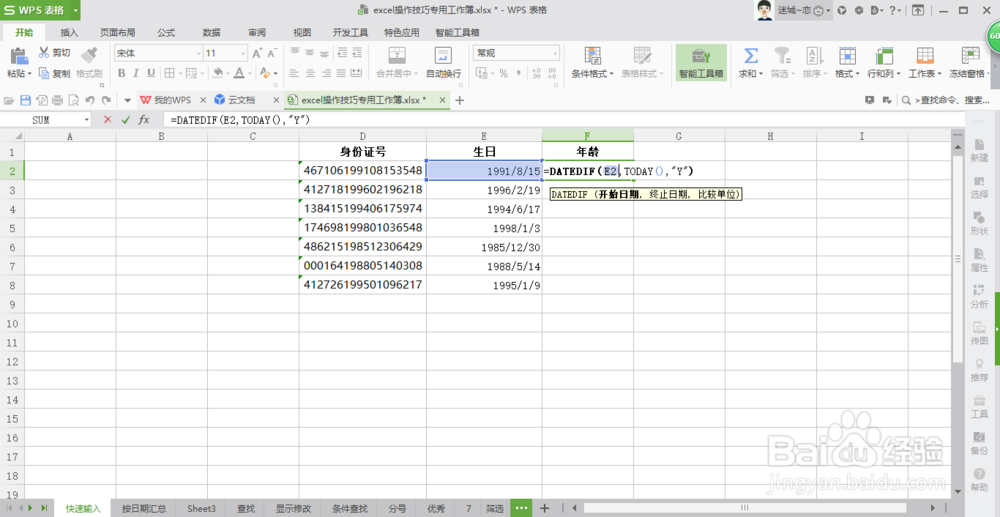Expand the quick access toolbar customize arrow

pyautogui.click(x=127, y=100)
